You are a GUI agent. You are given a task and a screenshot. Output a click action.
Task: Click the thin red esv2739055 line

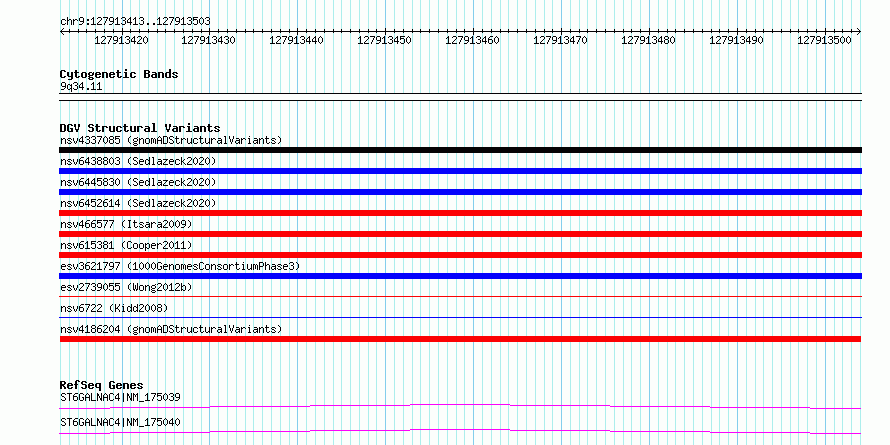pos(460,296)
